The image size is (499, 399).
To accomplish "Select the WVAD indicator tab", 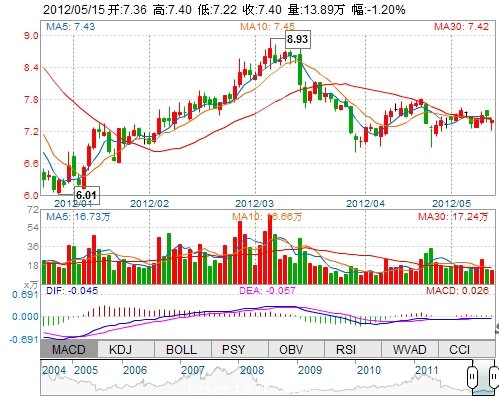I will point(410,349).
